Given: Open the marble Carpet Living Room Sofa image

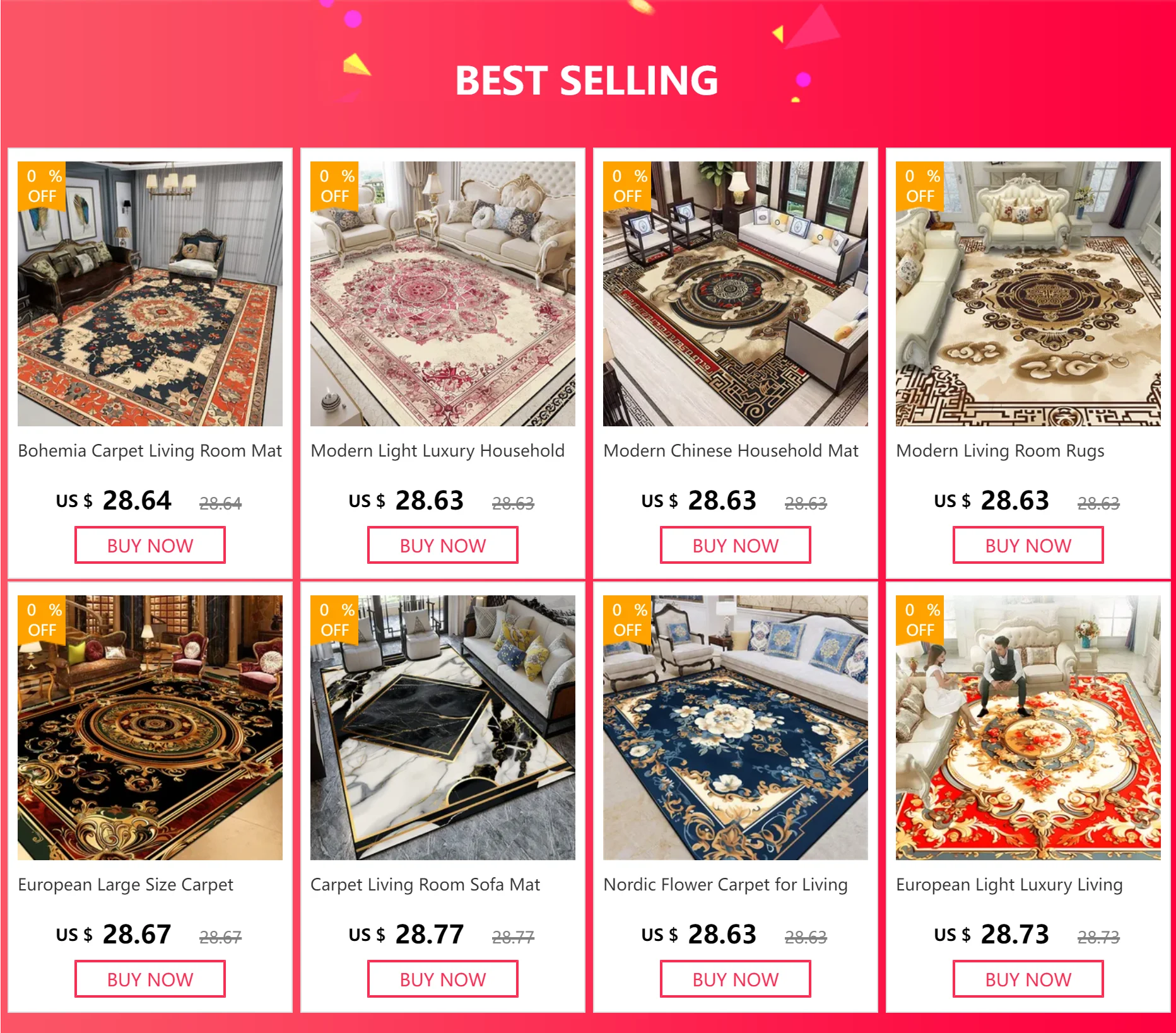Looking at the screenshot, I should 443,728.
